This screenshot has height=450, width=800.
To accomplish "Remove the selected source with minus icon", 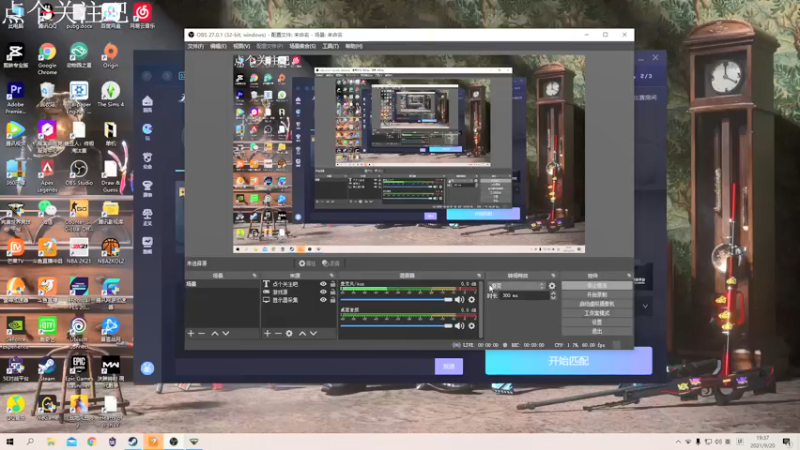I will (x=278, y=333).
